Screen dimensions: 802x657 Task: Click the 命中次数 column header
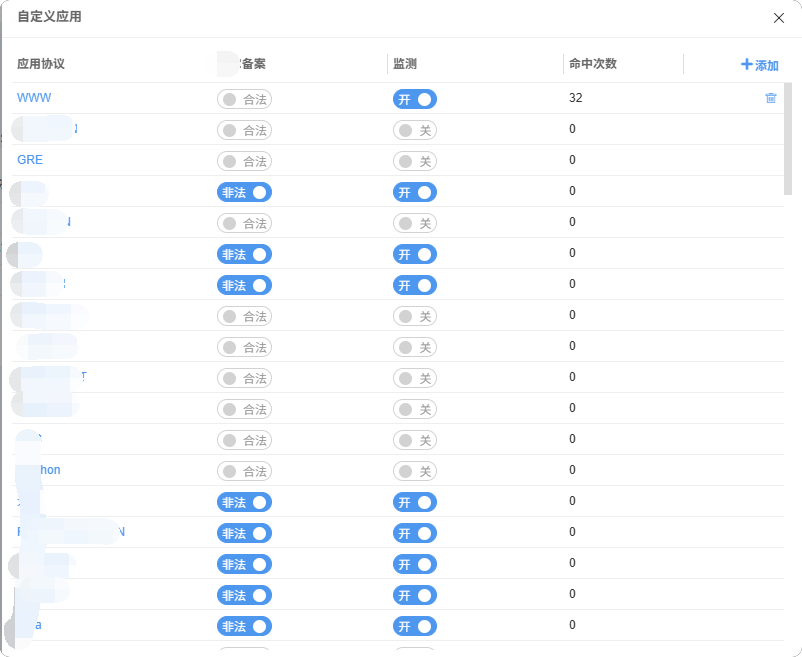593,64
